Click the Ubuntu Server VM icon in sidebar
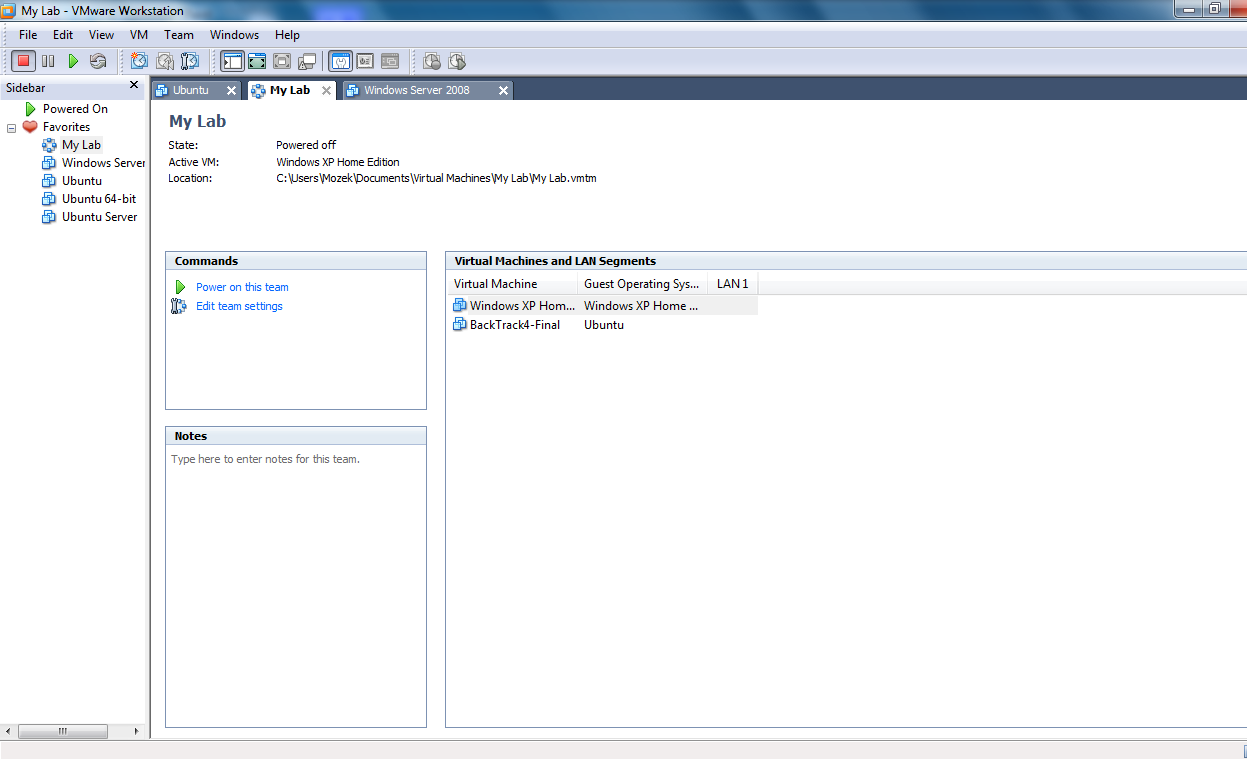The image size is (1247, 760). point(49,217)
